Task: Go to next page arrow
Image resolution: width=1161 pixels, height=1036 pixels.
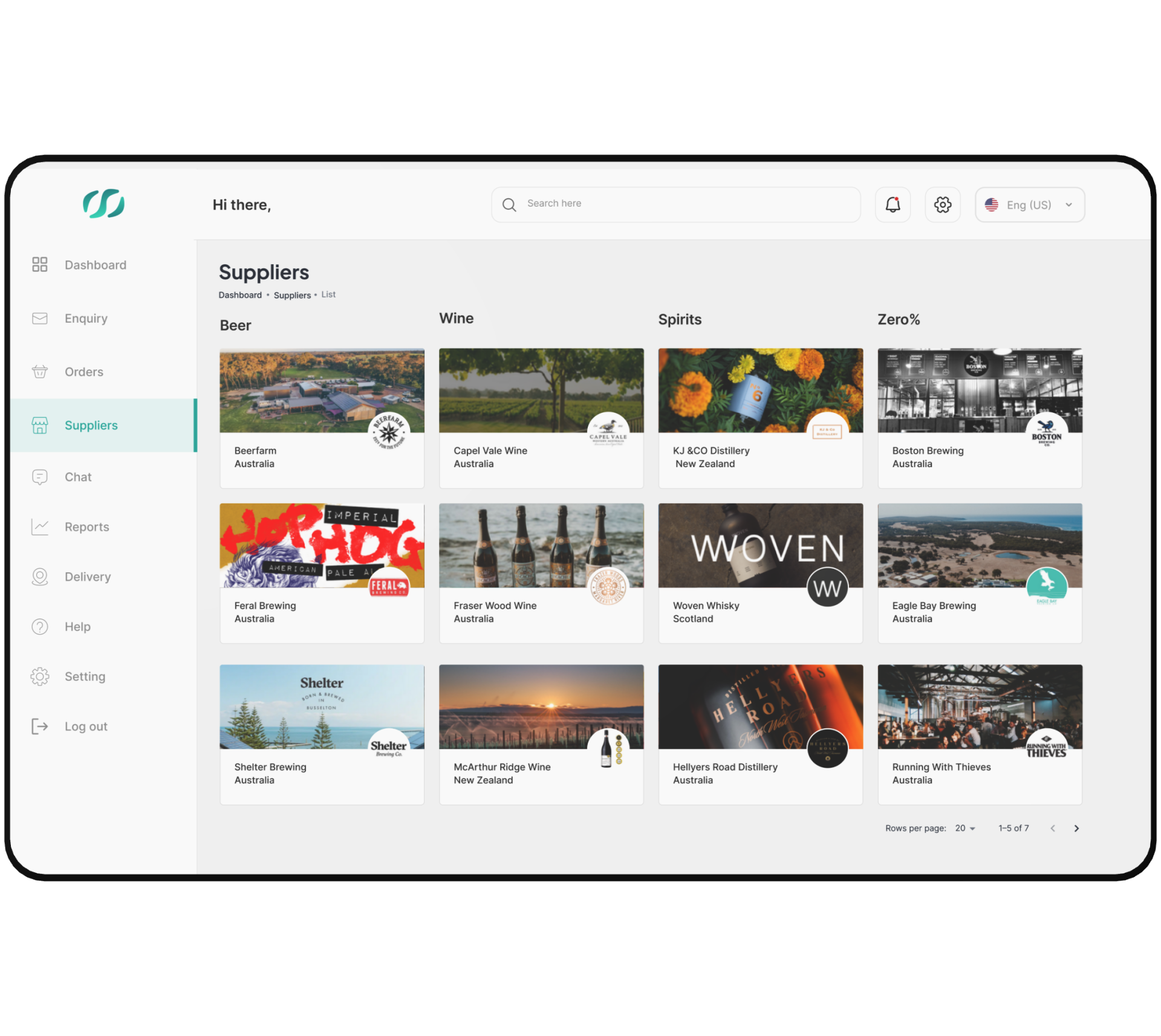Action: coord(1076,827)
